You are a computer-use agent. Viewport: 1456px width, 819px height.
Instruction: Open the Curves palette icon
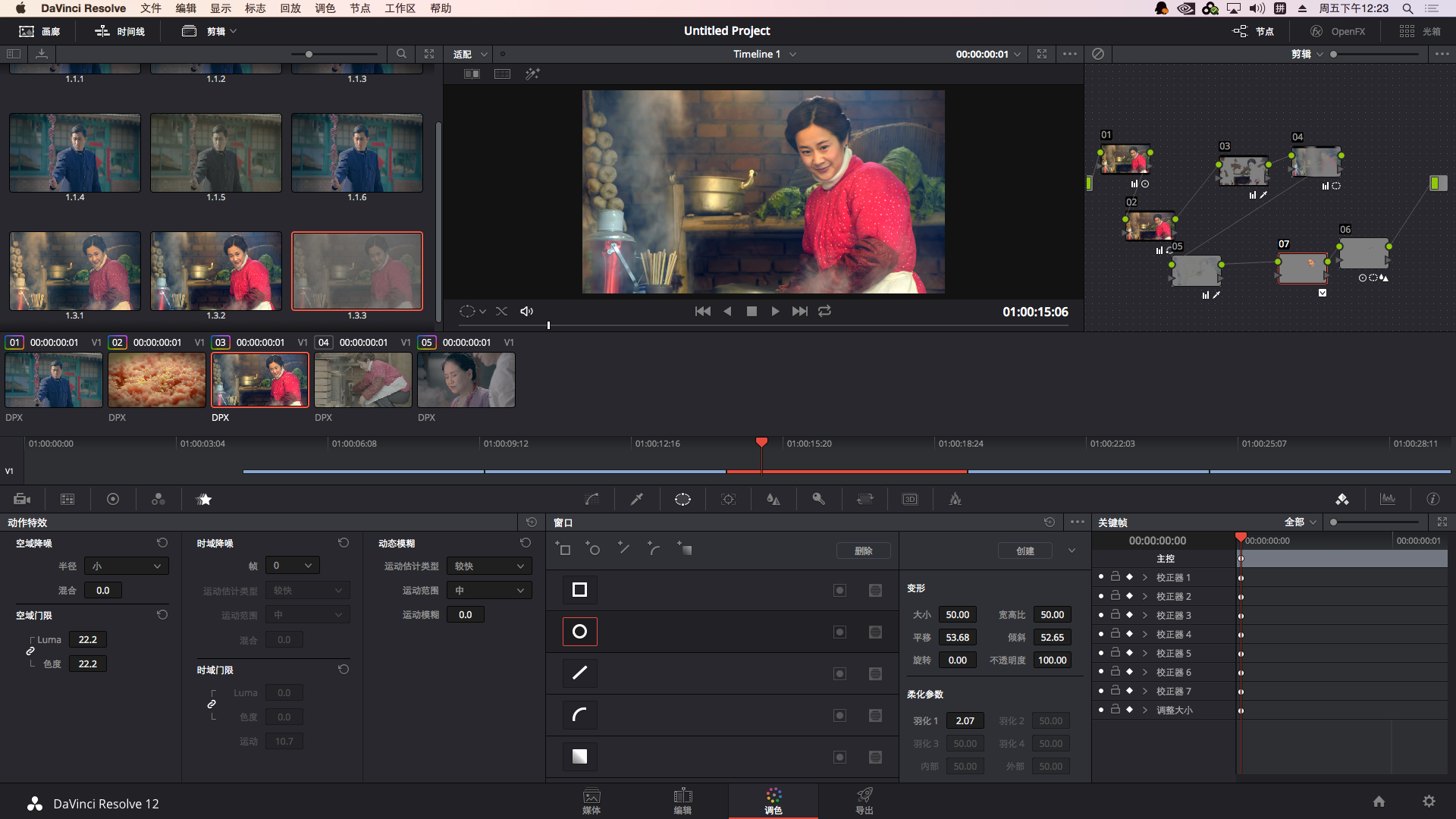(592, 499)
